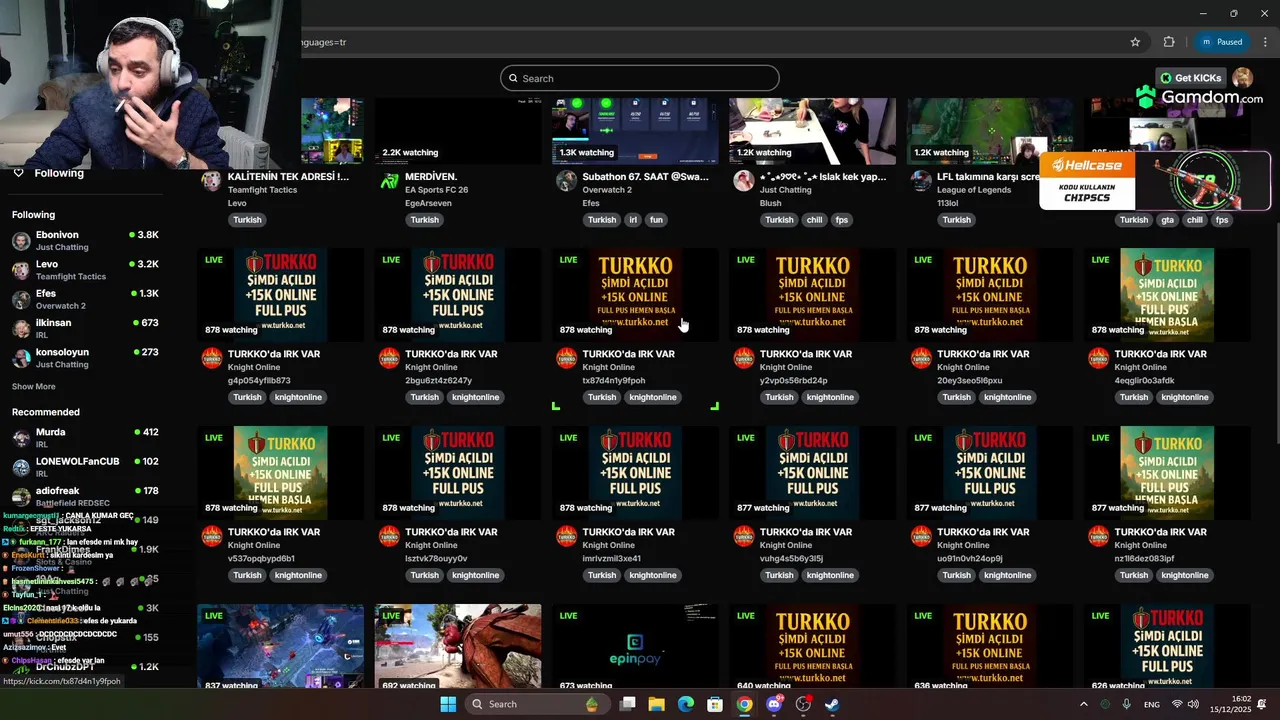Open the Chrome profile marked Paused
The height and width of the screenshot is (720, 1280).
1222,42
